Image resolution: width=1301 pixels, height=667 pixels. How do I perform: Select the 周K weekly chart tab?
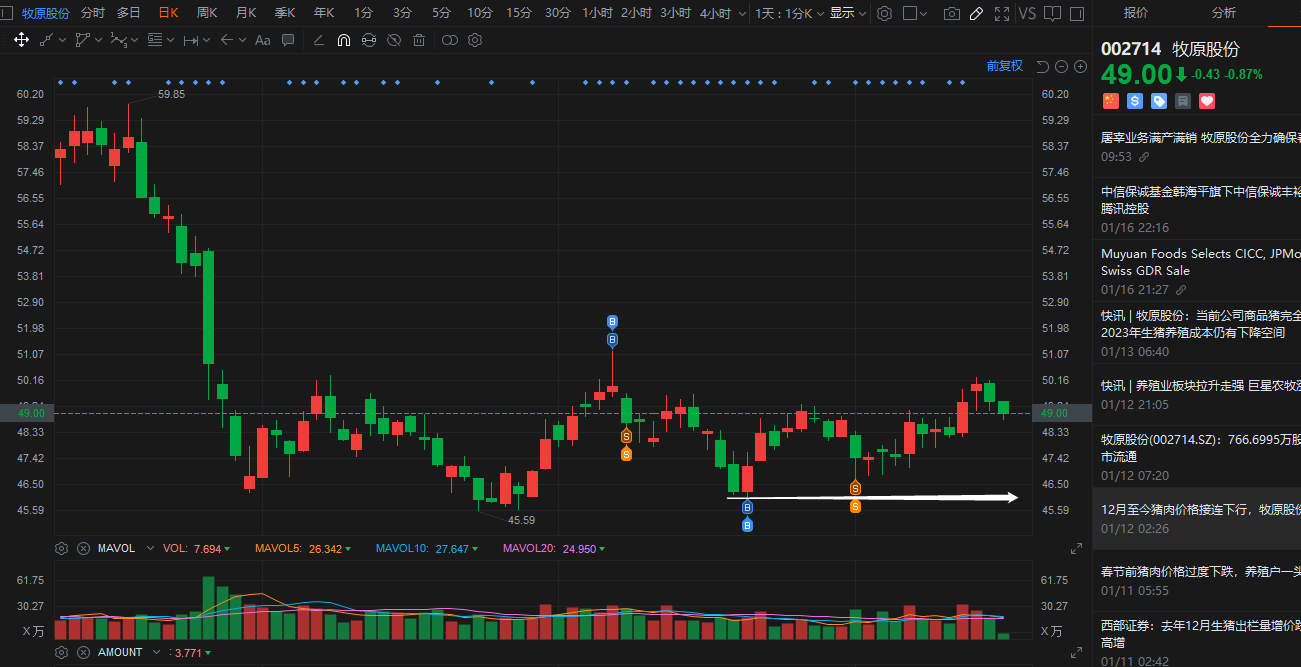point(207,13)
